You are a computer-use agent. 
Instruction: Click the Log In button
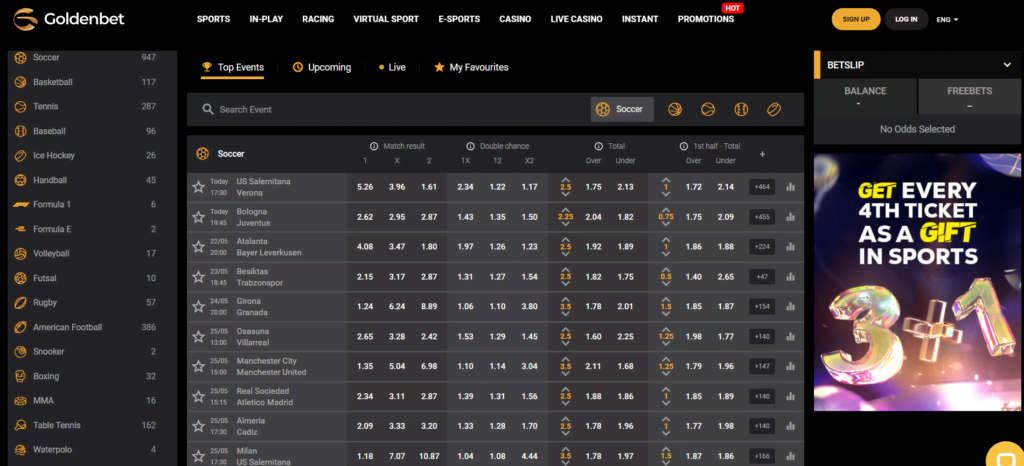click(x=906, y=20)
